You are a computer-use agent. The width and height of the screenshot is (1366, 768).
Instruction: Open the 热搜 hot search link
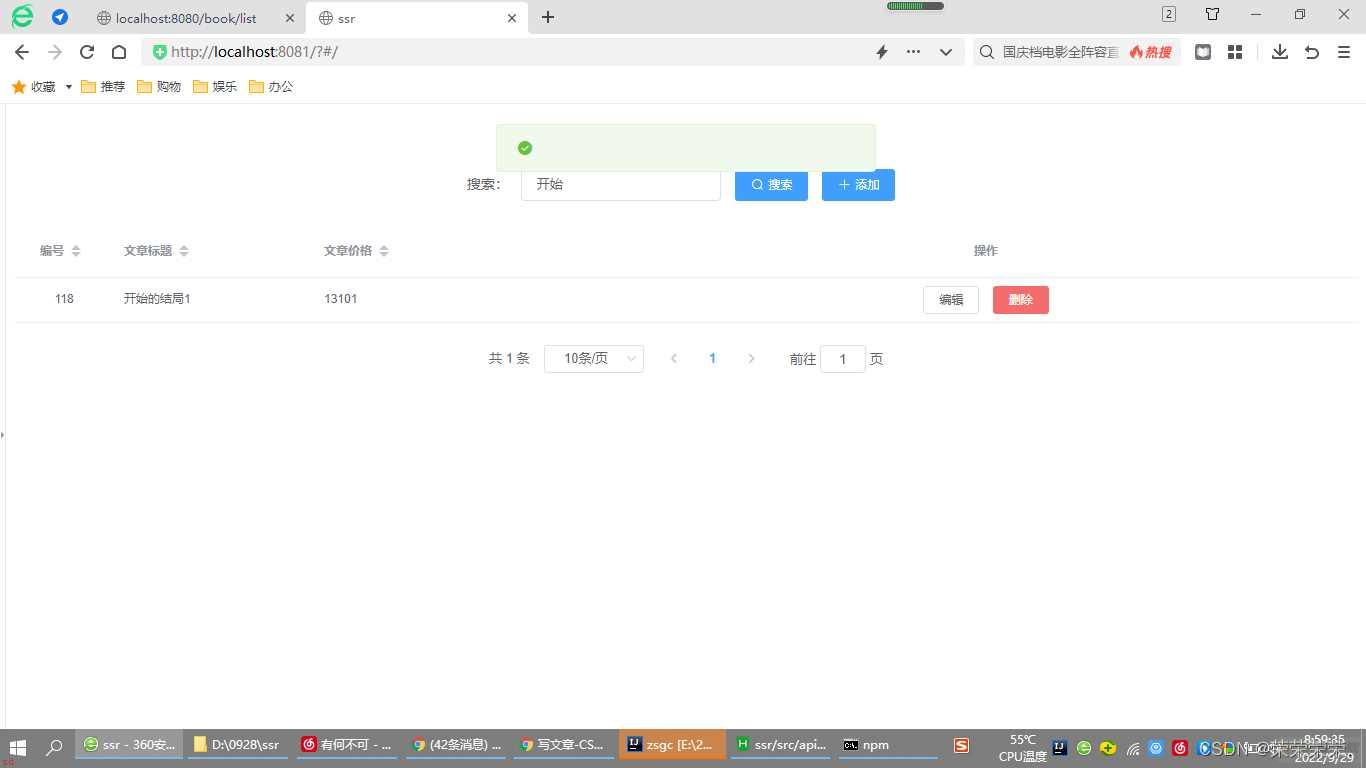tap(1151, 52)
